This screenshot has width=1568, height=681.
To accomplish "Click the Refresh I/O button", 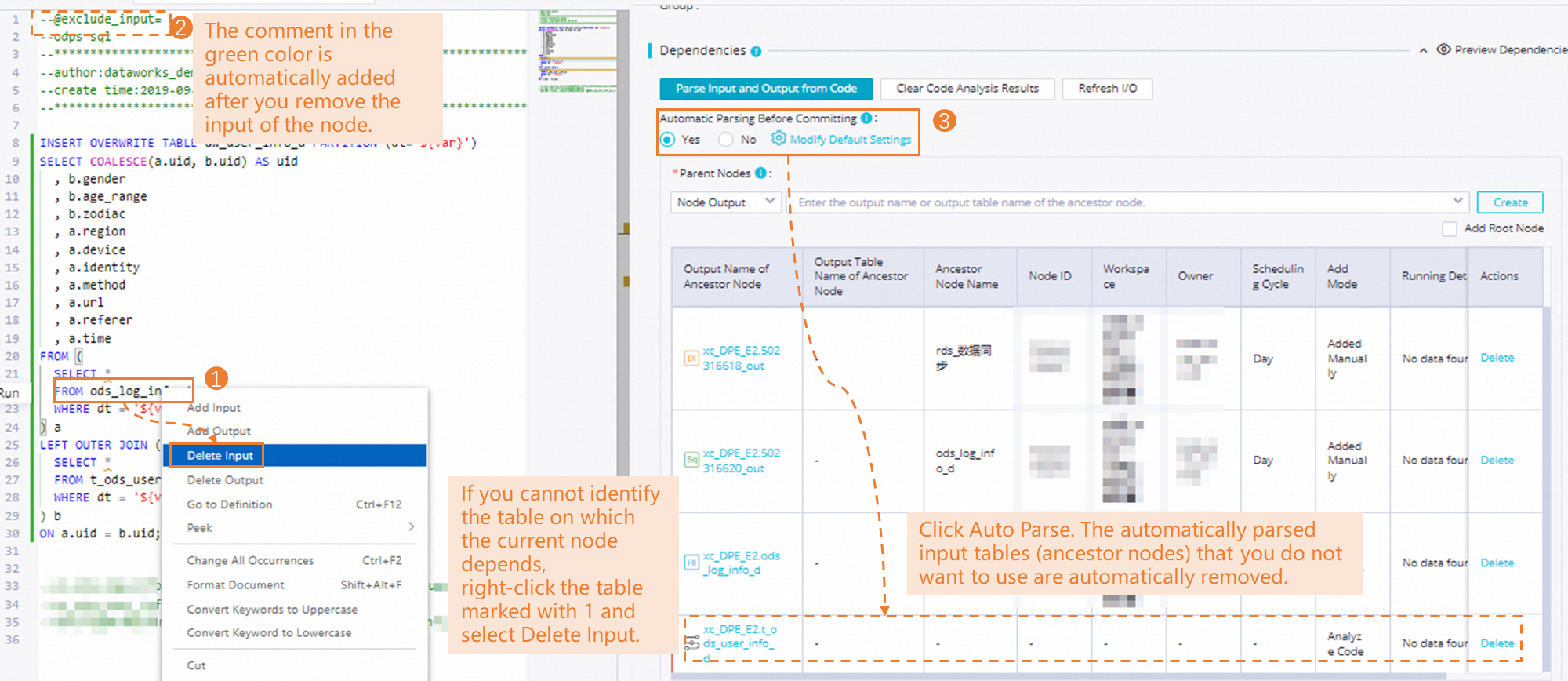I will [1107, 89].
